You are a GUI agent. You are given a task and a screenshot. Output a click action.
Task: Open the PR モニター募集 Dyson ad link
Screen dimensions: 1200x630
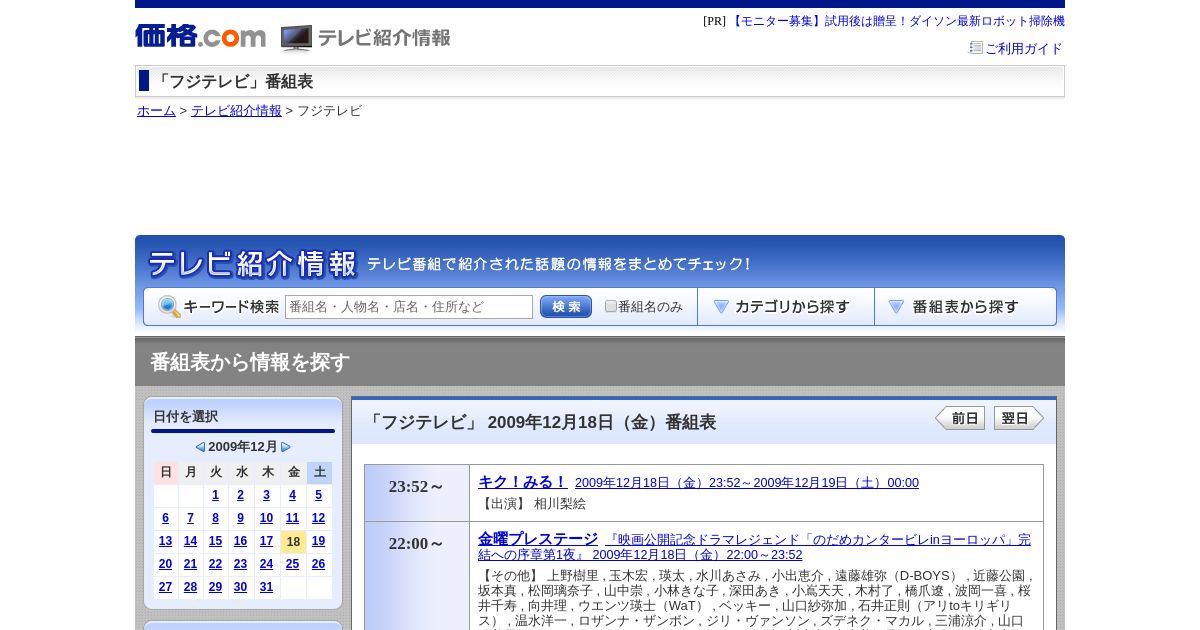click(x=897, y=21)
